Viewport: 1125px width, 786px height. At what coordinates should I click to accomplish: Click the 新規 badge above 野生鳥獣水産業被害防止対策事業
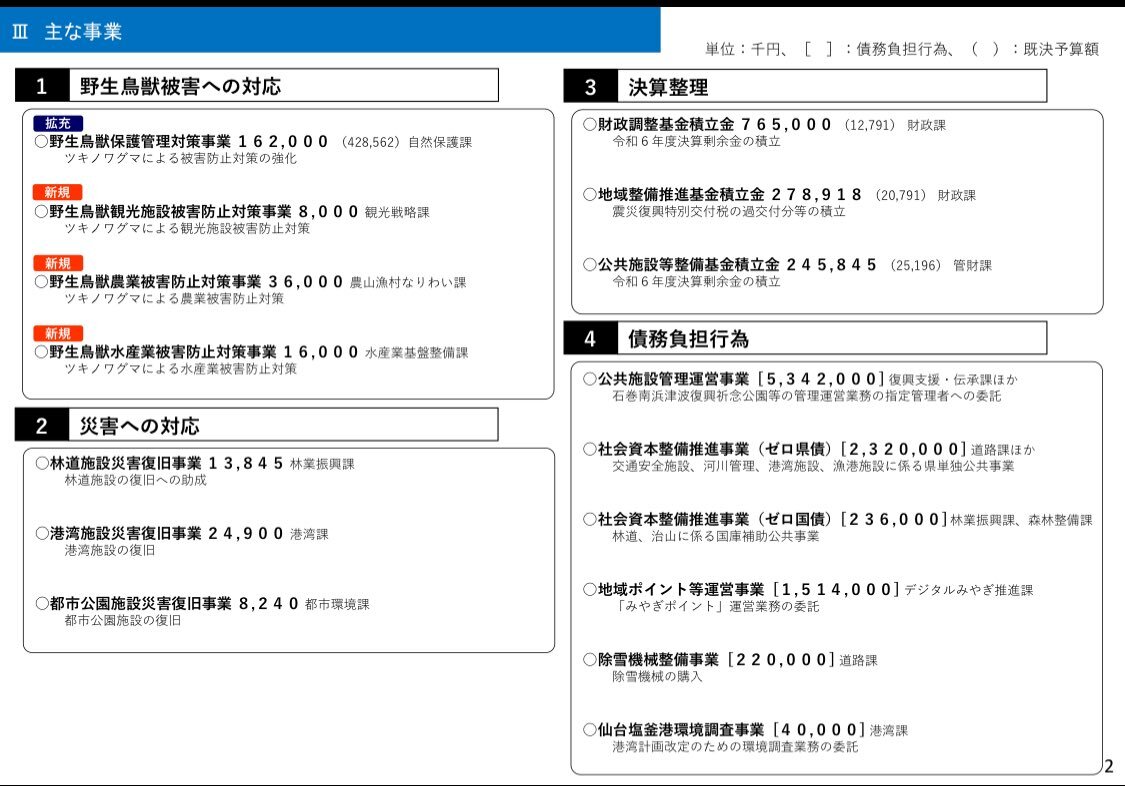tap(57, 333)
